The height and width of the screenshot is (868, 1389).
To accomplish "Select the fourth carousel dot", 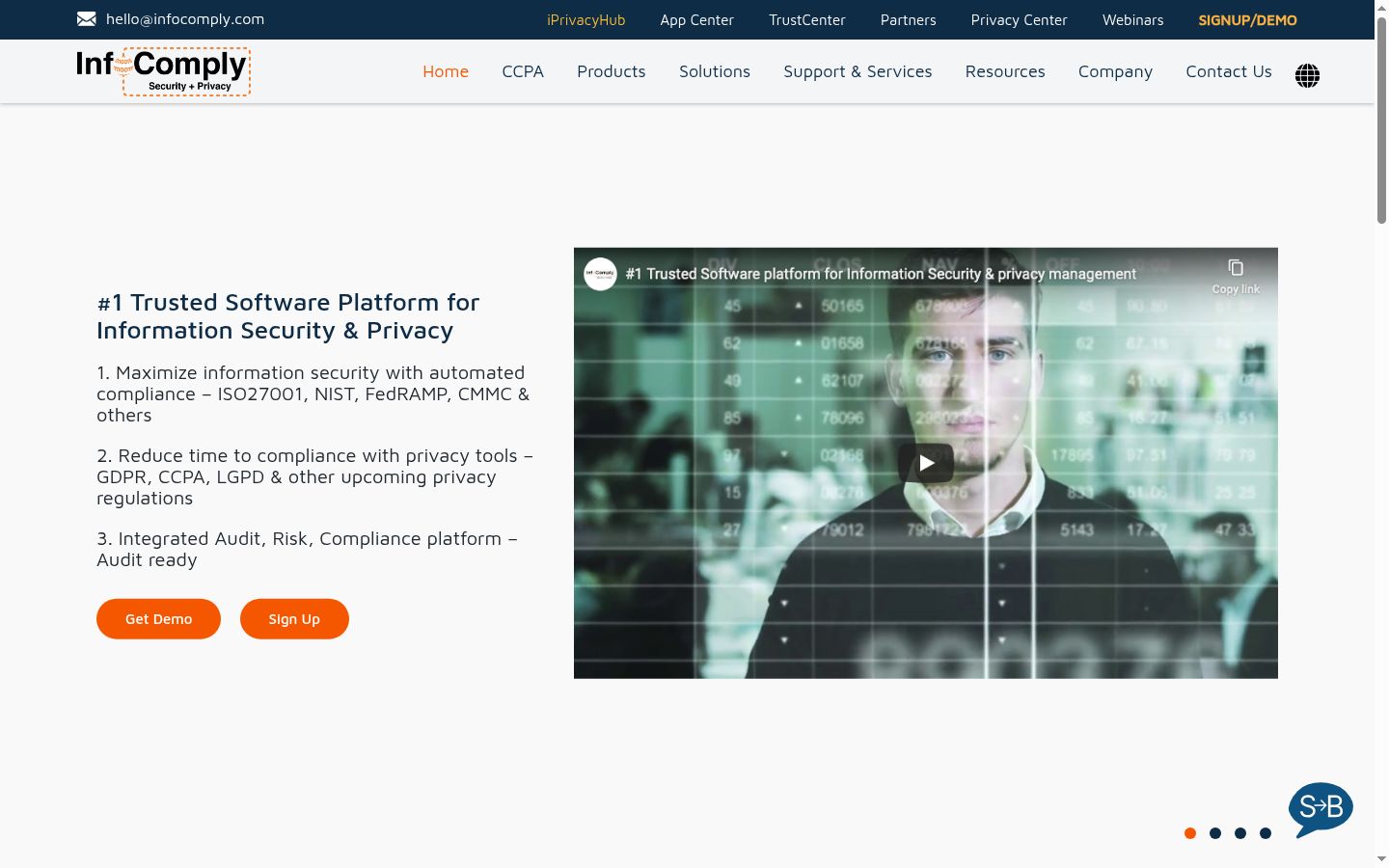I will pyautogui.click(x=1266, y=833).
